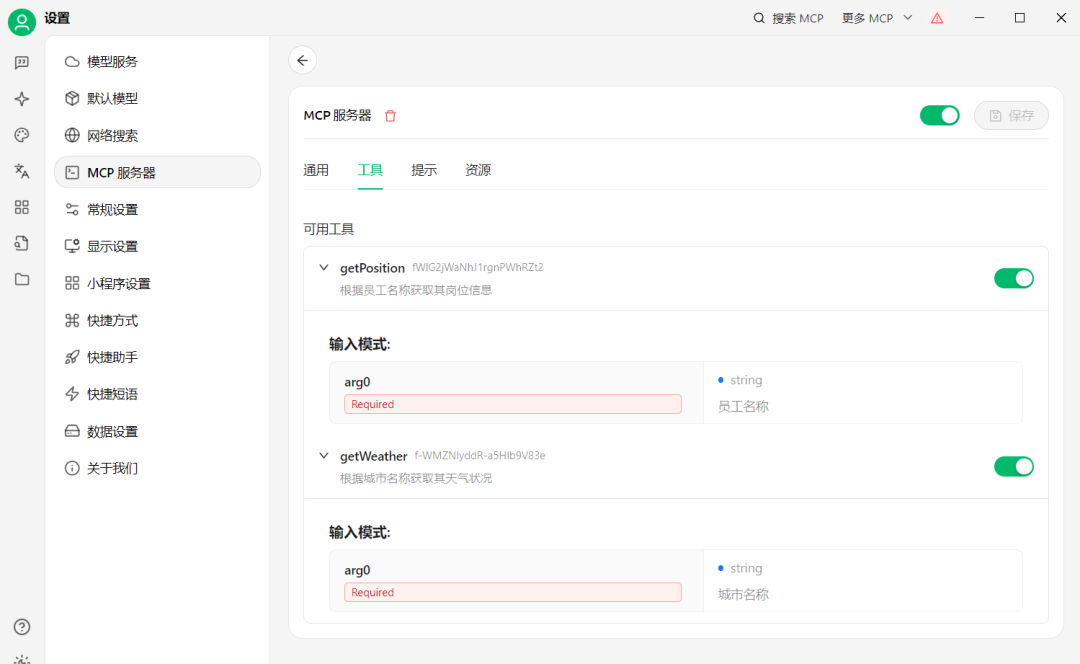Click the red warning triangle in title bar
The height and width of the screenshot is (664, 1080).
click(x=937, y=17)
